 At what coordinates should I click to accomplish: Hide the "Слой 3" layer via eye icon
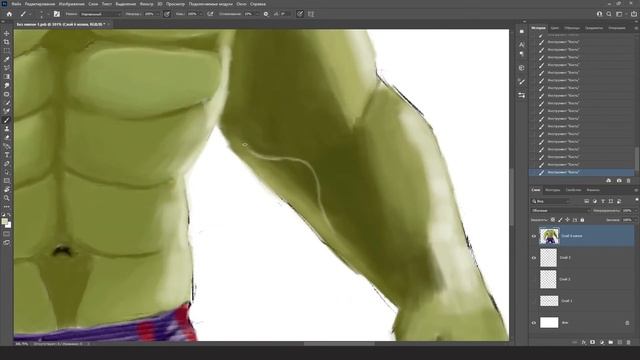coord(533,258)
